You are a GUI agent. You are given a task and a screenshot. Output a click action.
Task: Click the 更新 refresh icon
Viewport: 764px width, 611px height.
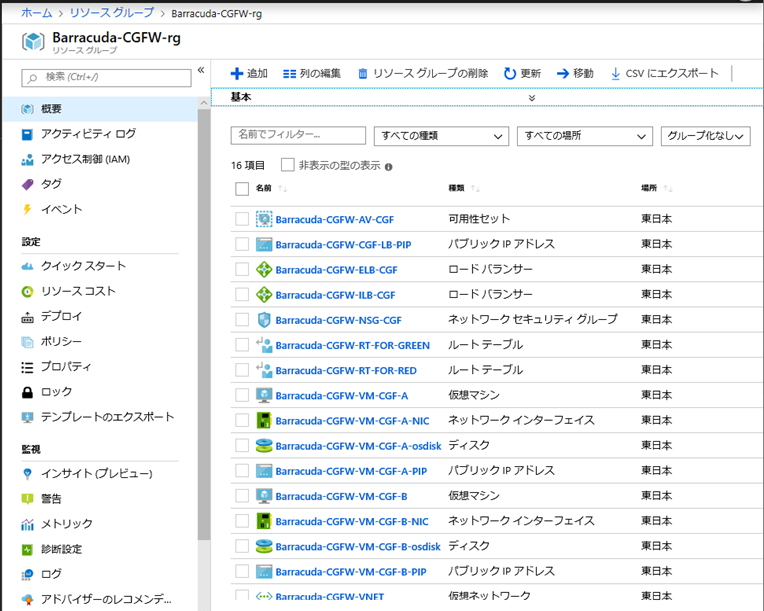tap(510, 74)
